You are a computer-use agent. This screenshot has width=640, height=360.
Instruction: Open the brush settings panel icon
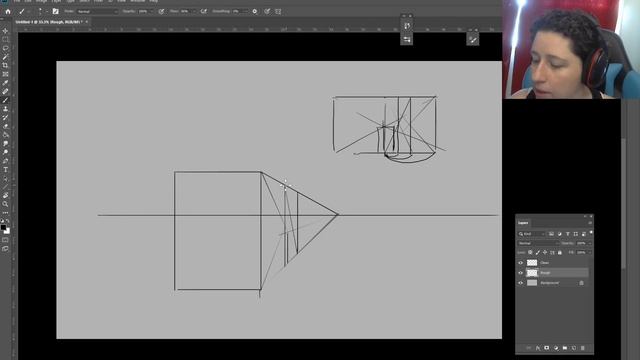[56, 11]
